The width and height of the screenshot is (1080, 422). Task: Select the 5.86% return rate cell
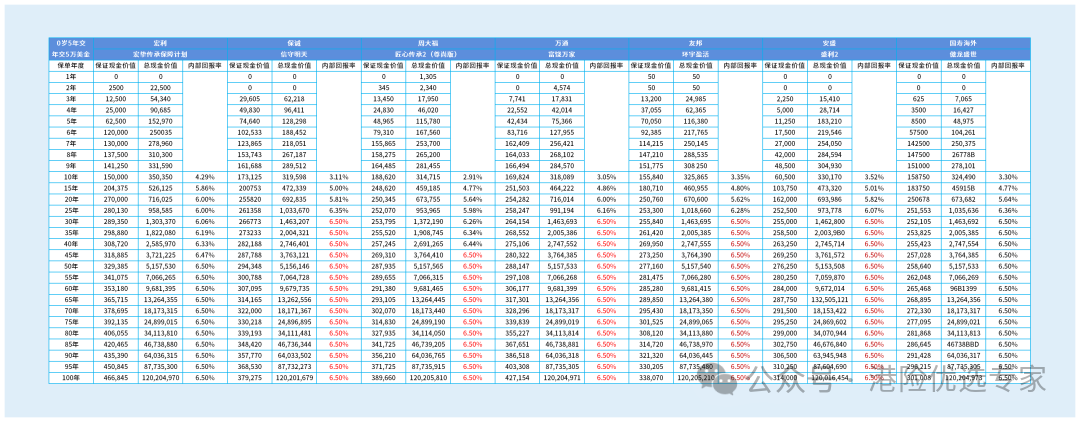click(205, 187)
